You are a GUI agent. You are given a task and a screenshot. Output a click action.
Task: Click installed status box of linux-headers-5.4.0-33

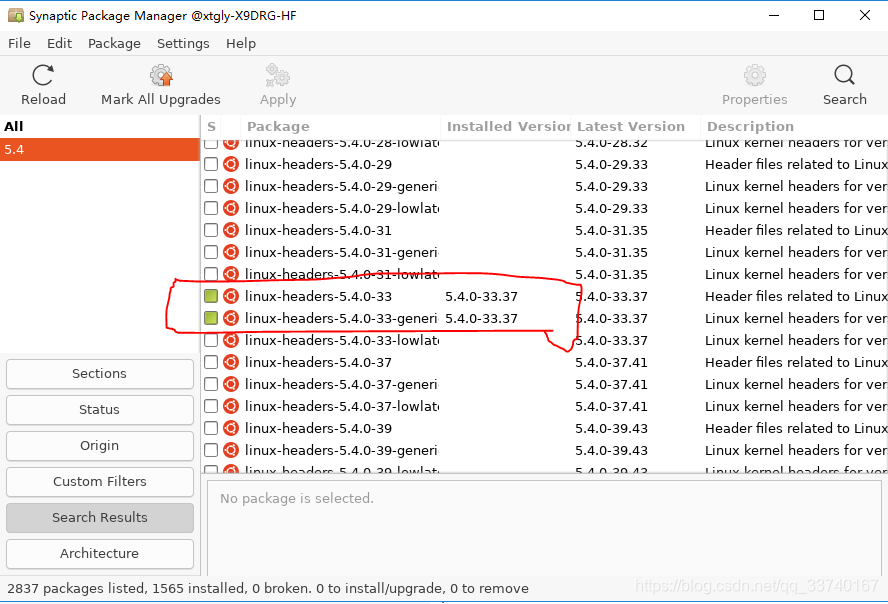coord(211,296)
